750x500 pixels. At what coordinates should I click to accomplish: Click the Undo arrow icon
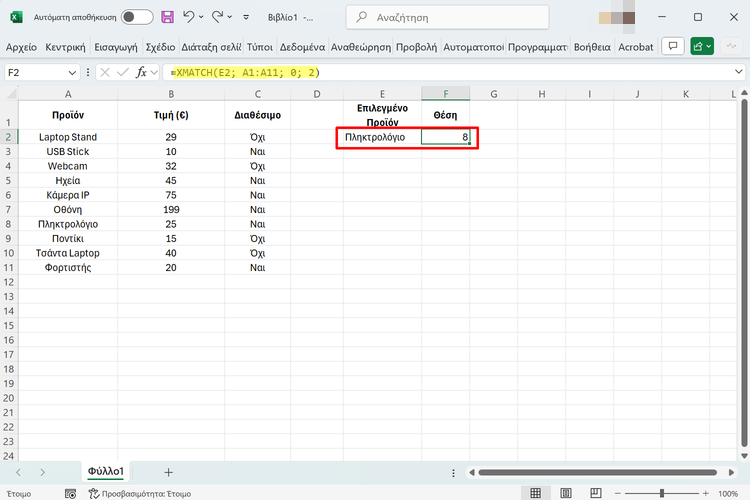coord(190,17)
